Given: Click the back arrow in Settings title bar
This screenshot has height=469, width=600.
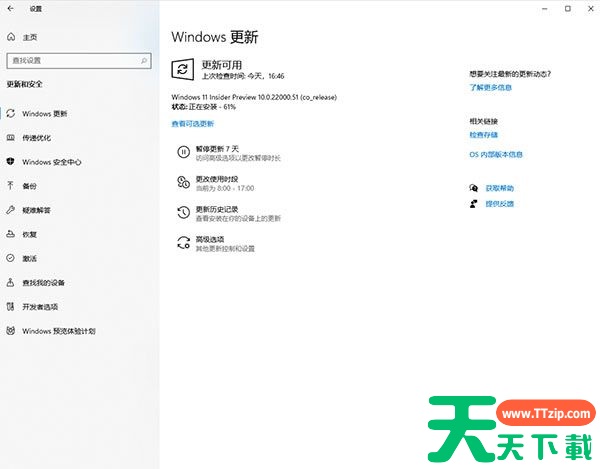Looking at the screenshot, I should 10,8.
